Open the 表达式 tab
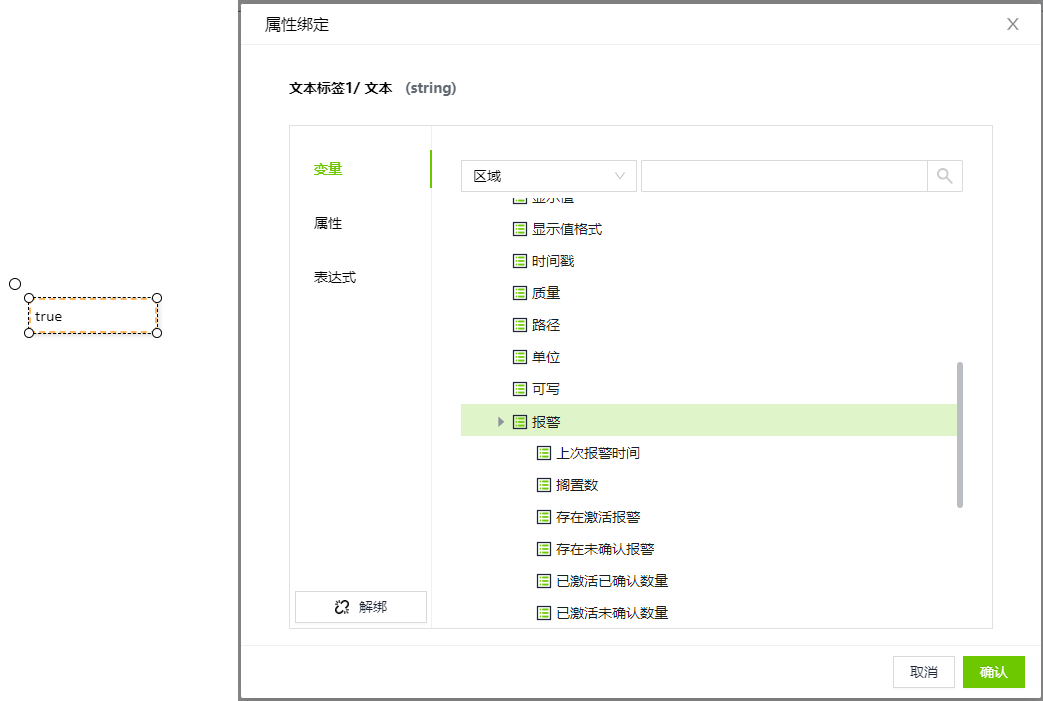The image size is (1043, 701). pyautogui.click(x=335, y=277)
